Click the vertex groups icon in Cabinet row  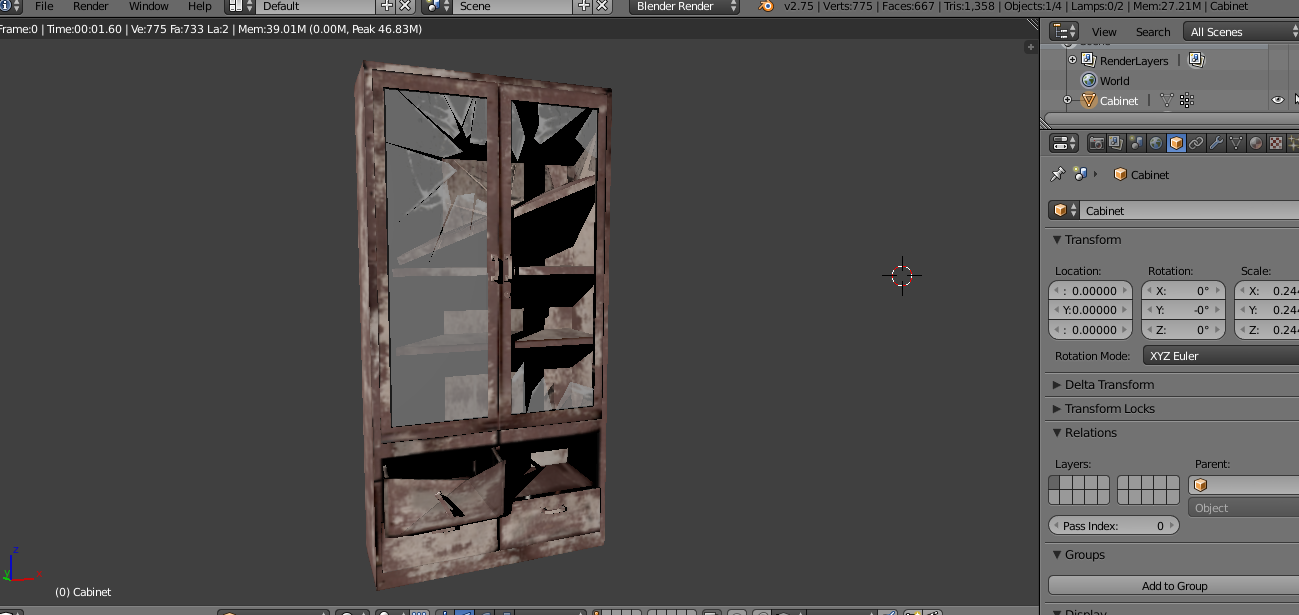1187,100
